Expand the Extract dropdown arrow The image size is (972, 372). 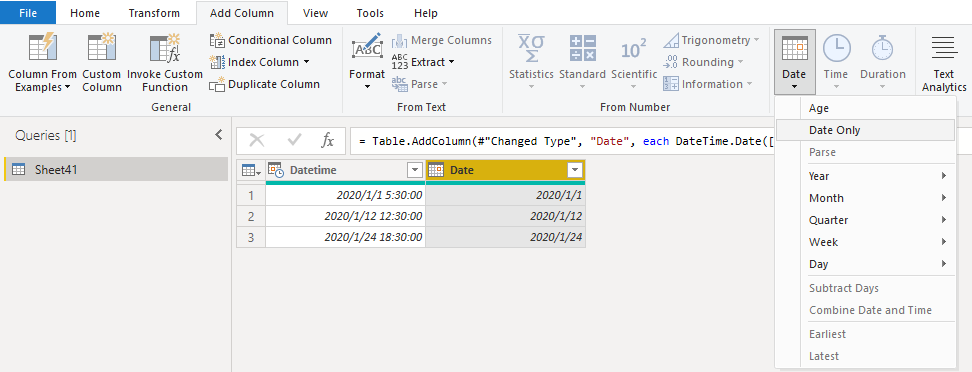click(451, 62)
